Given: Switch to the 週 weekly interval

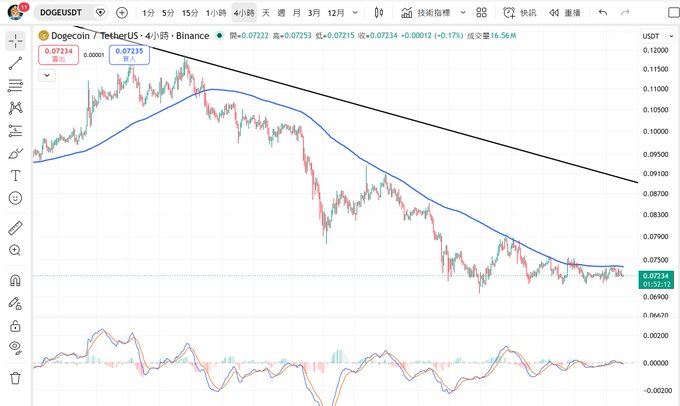Looking at the screenshot, I should click(x=281, y=13).
